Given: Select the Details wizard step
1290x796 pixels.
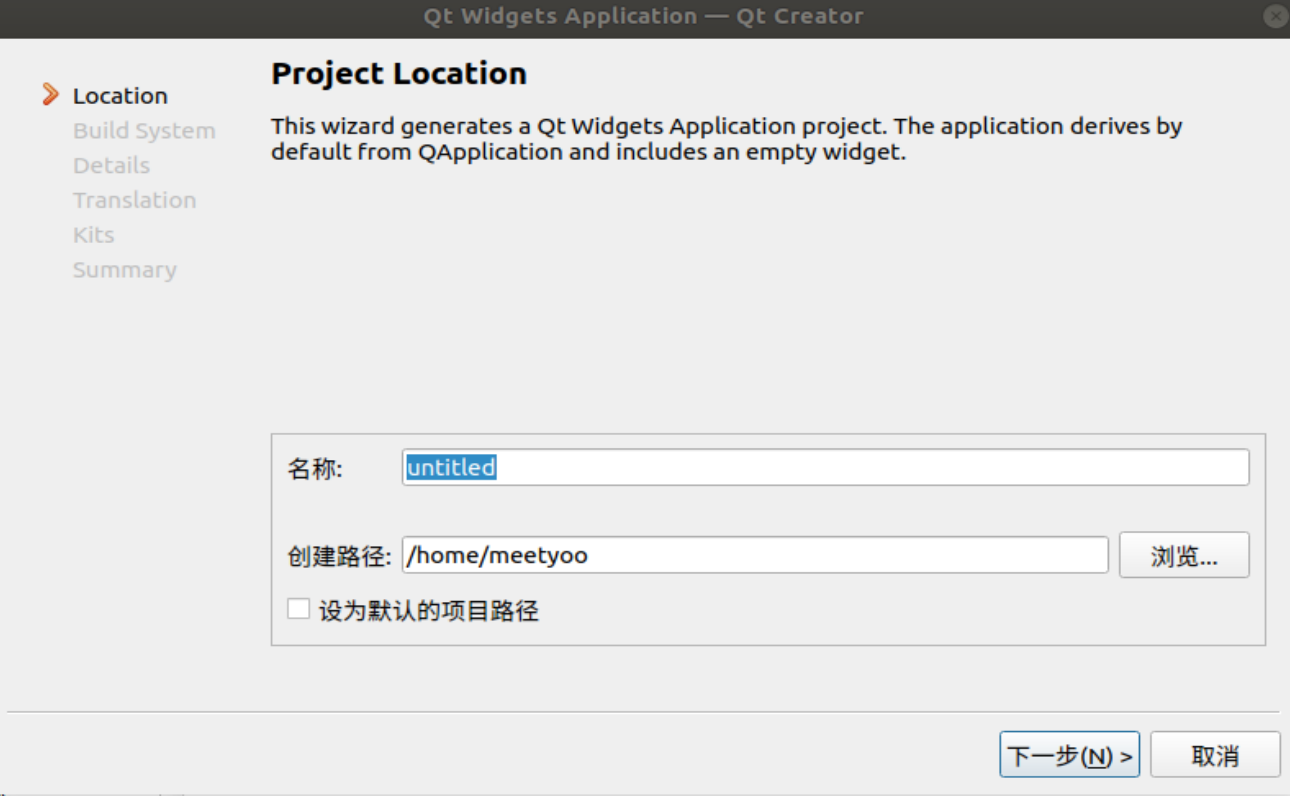Looking at the screenshot, I should pyautogui.click(x=111, y=166).
